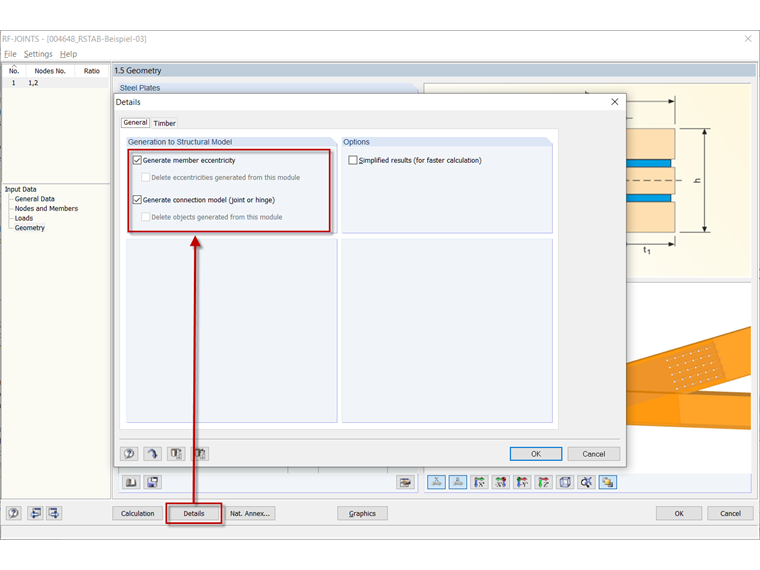Switch to isometric cube view
This screenshot has height=570, width=760.
pos(565,482)
